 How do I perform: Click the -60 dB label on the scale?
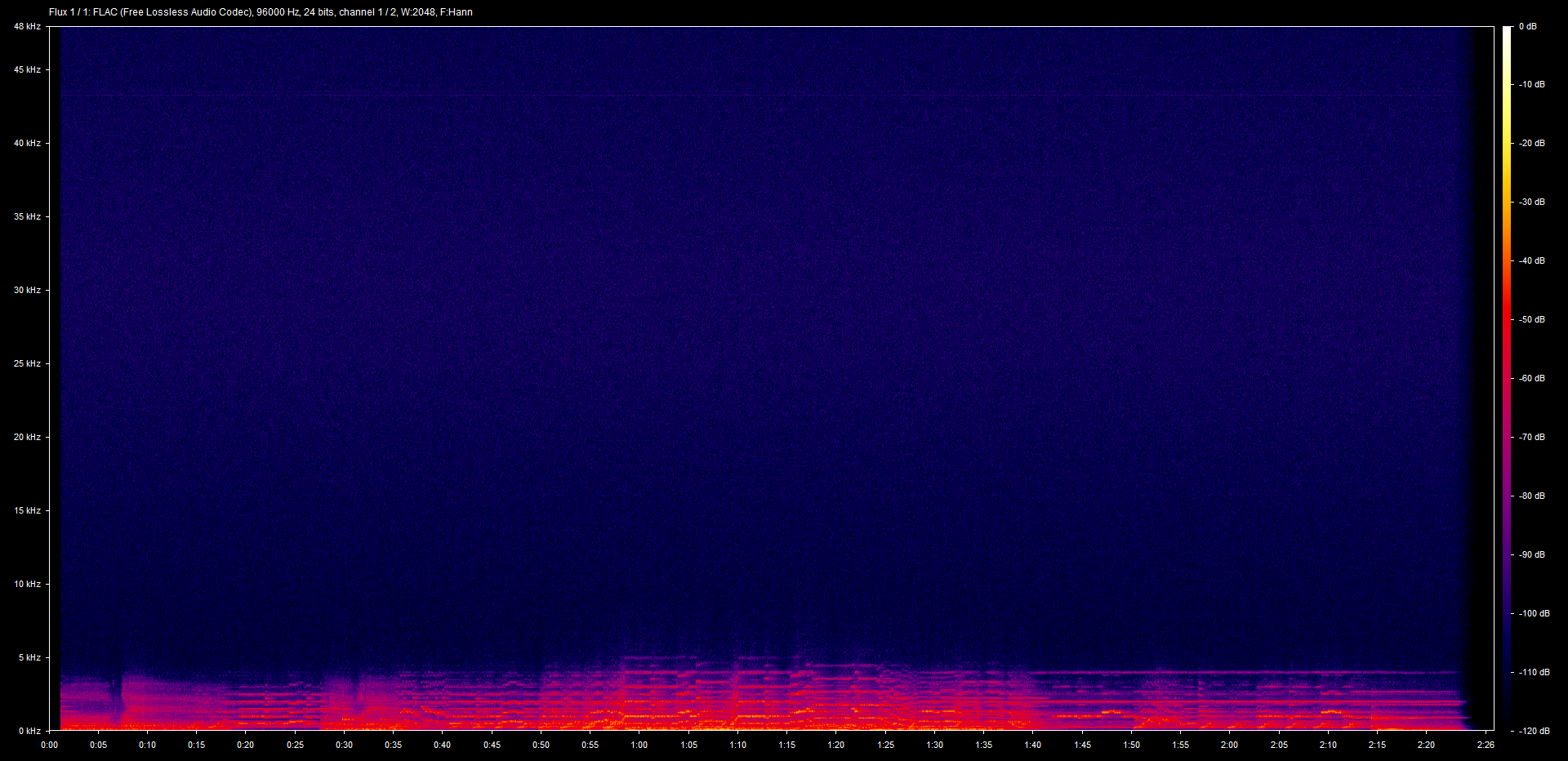coord(1532,378)
